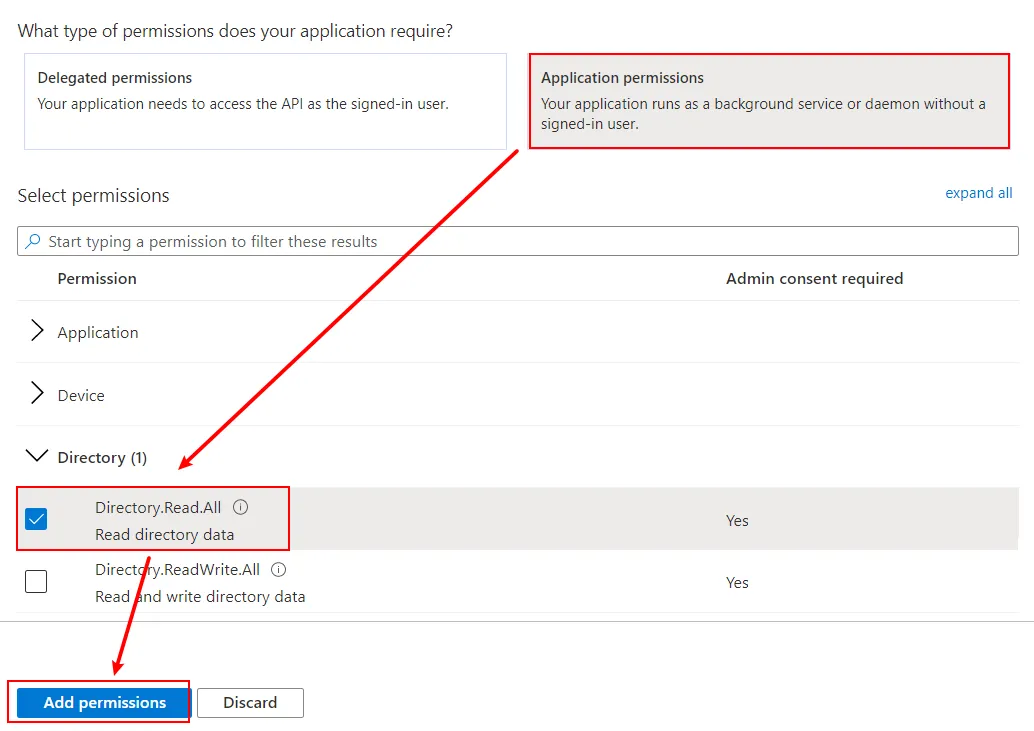Click the Directory (1) group label
The width and height of the screenshot is (1034, 731).
point(102,457)
